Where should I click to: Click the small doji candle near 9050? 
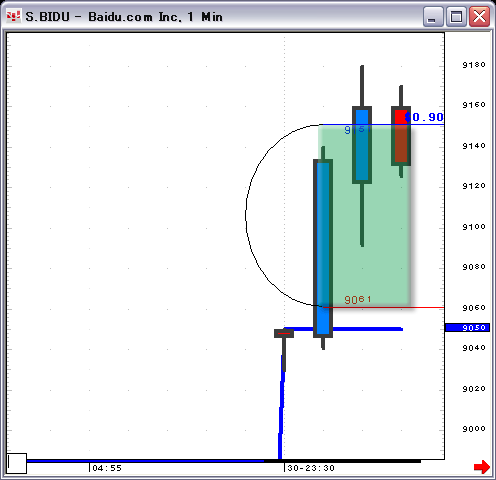[284, 333]
